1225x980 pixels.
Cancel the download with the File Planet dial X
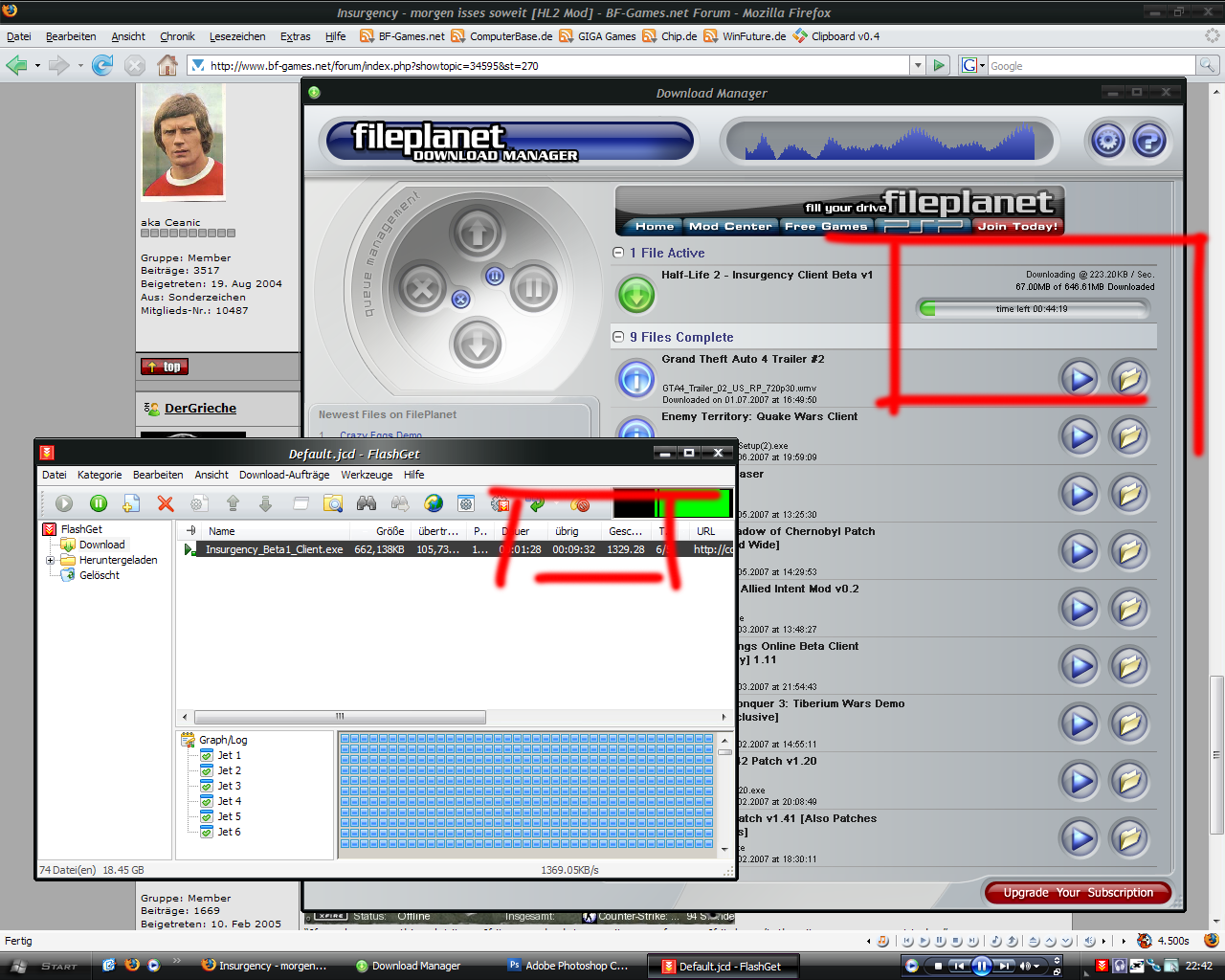point(422,287)
